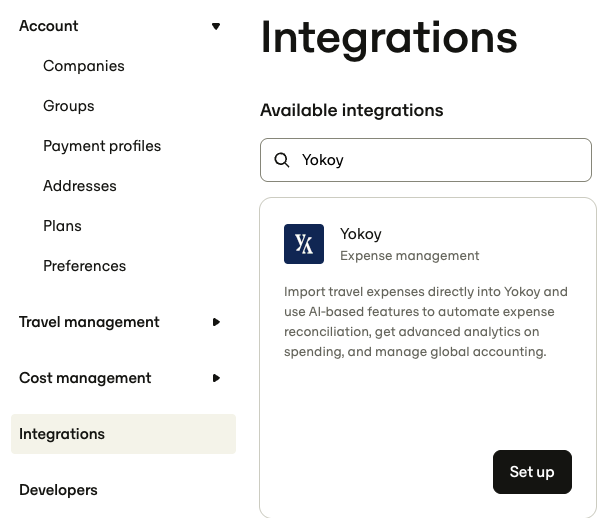The image size is (601, 518).
Task: Select Integrations in the sidebar
Action: (123, 434)
